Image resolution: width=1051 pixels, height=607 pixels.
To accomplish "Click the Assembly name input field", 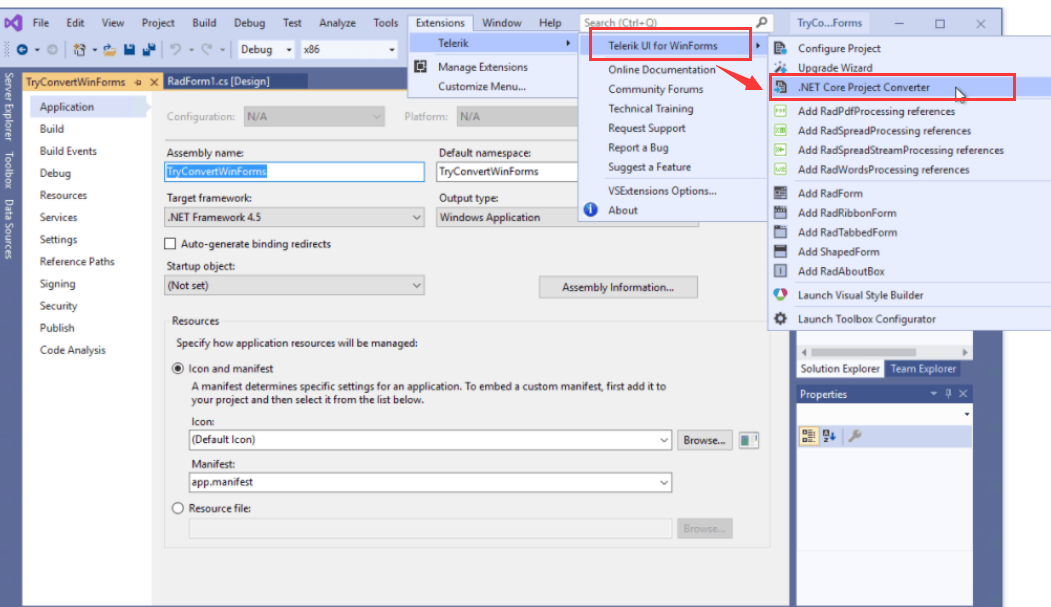I will pyautogui.click(x=294, y=172).
